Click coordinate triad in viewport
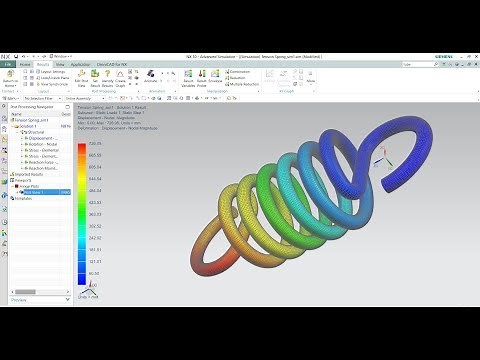 coord(384,159)
